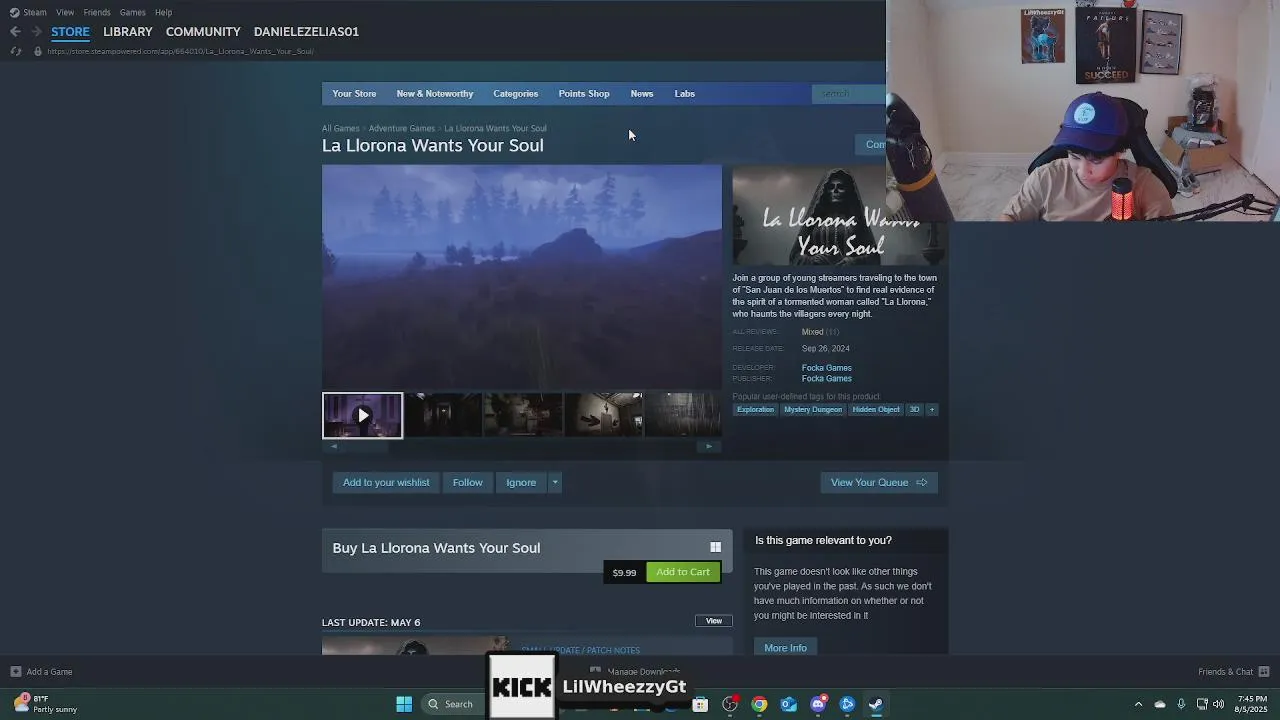Image resolution: width=1280 pixels, height=720 pixels.
Task: Open the Friends menu
Action: click(x=97, y=12)
